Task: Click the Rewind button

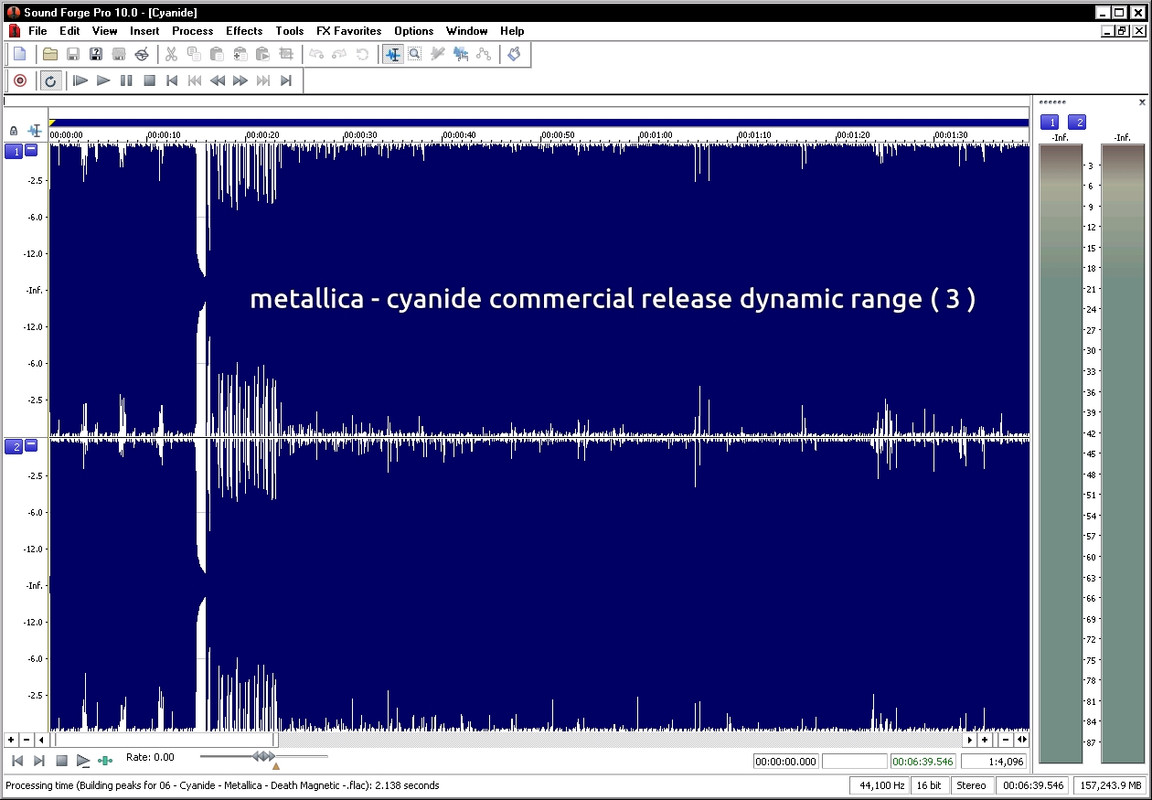Action: pyautogui.click(x=217, y=81)
